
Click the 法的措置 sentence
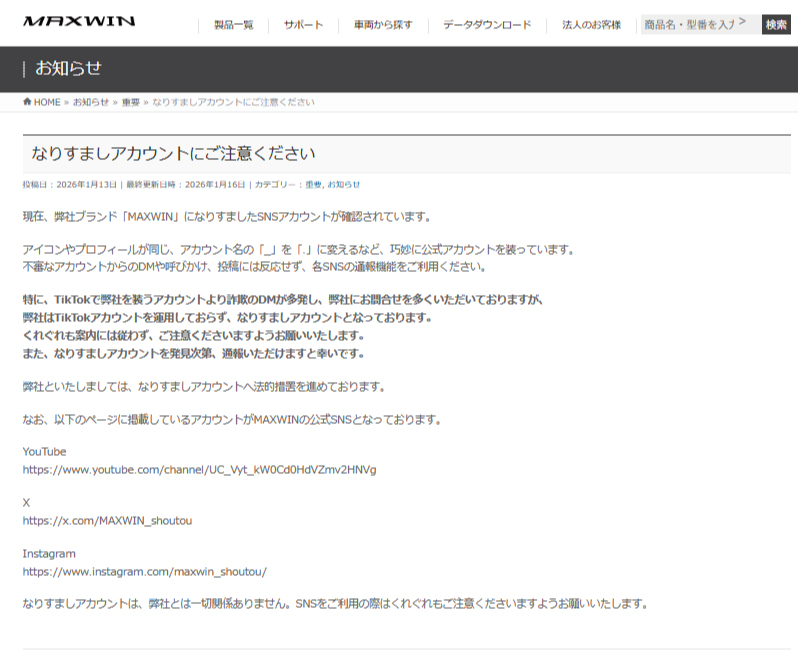(x=205, y=387)
